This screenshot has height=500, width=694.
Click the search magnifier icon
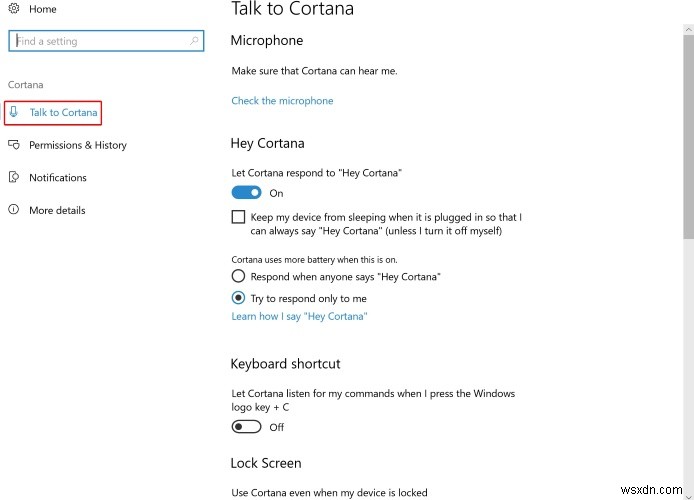click(x=194, y=41)
